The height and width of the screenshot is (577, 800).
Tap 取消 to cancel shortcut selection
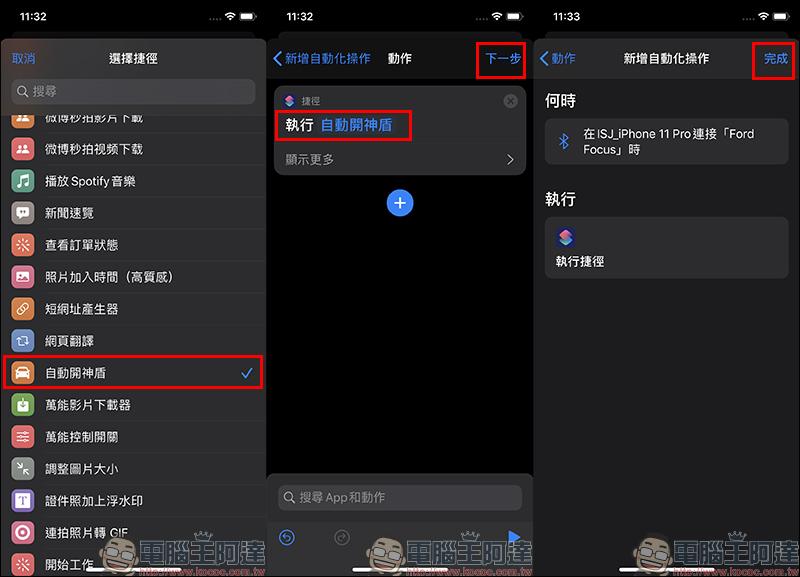tap(23, 59)
